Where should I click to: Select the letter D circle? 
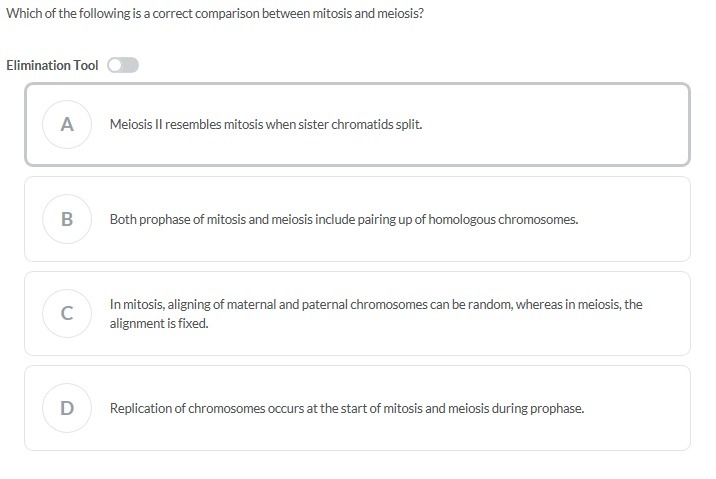(67, 408)
